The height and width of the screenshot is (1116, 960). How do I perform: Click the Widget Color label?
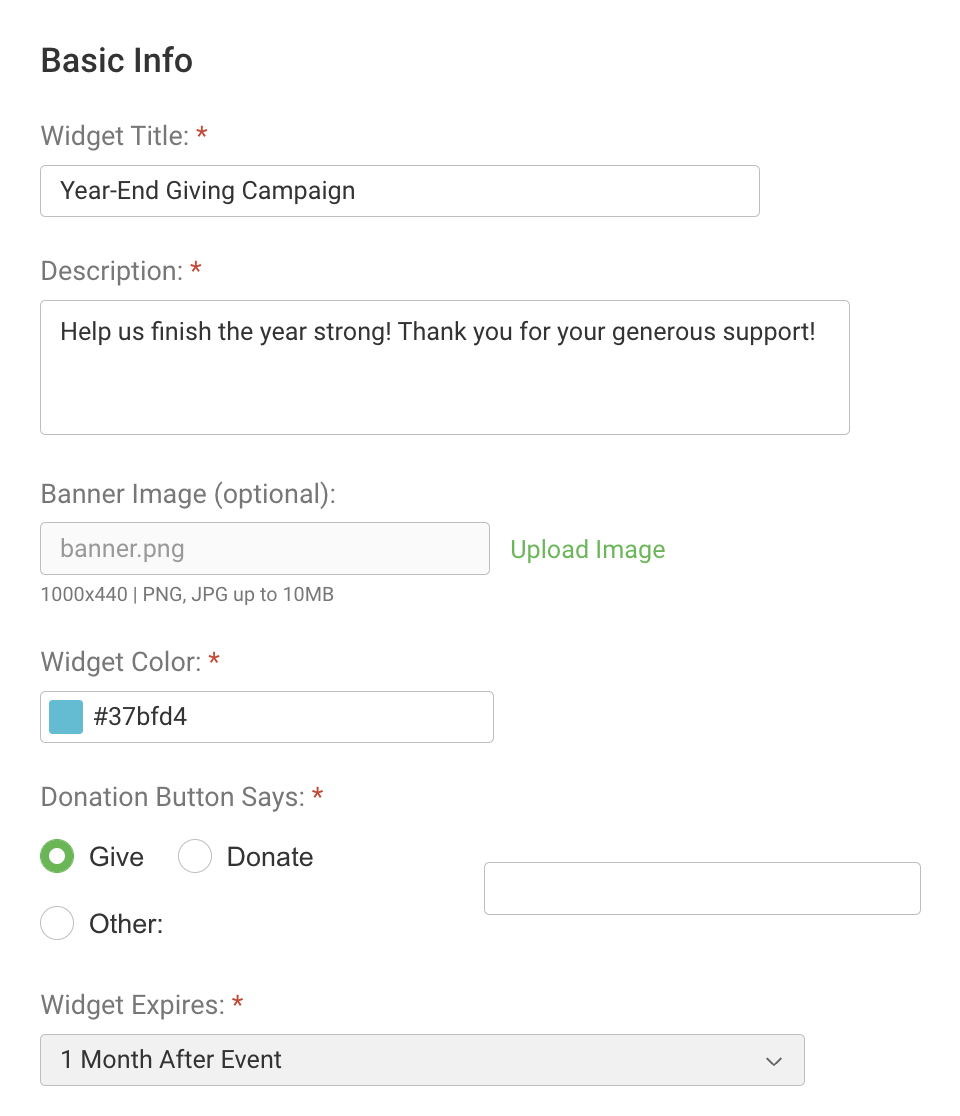121,661
